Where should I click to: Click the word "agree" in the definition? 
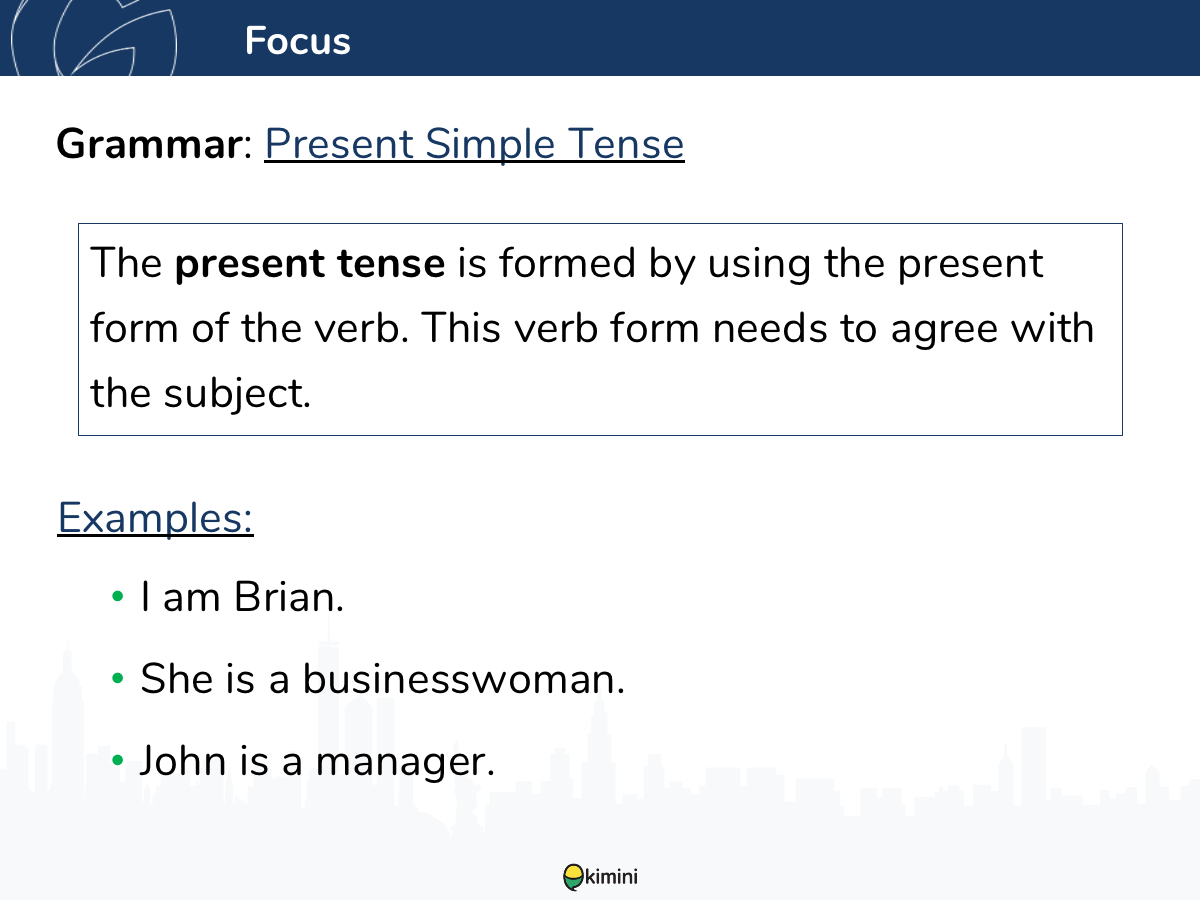pyautogui.click(x=945, y=328)
